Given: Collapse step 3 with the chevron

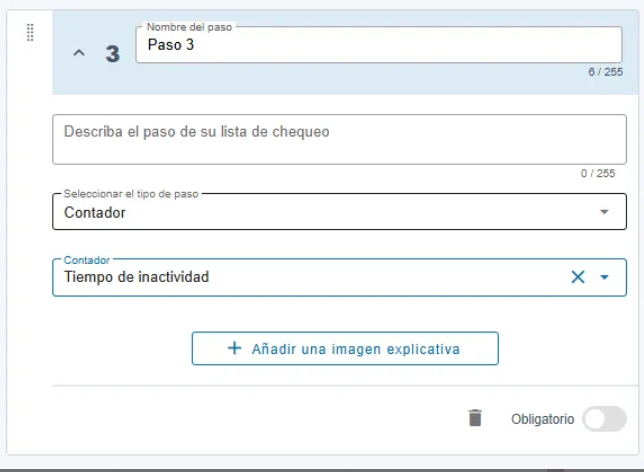Looking at the screenshot, I should coord(79,53).
